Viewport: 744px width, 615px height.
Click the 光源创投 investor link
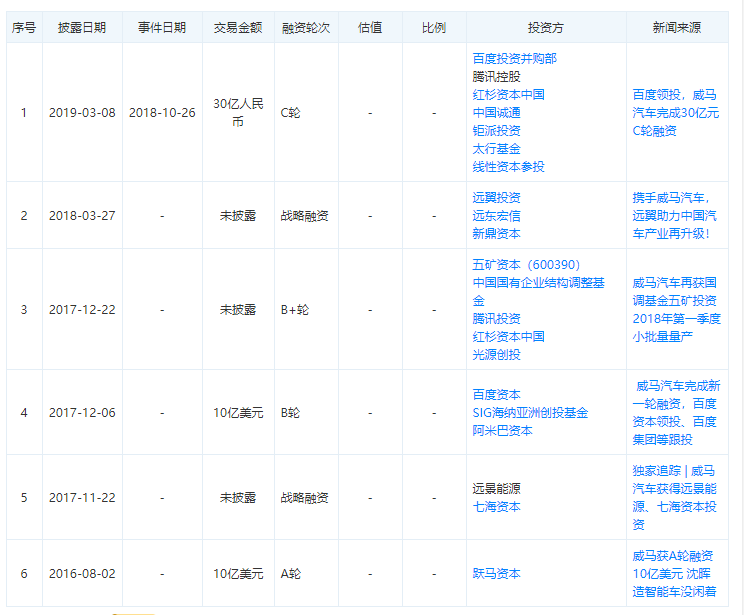tap(496, 354)
